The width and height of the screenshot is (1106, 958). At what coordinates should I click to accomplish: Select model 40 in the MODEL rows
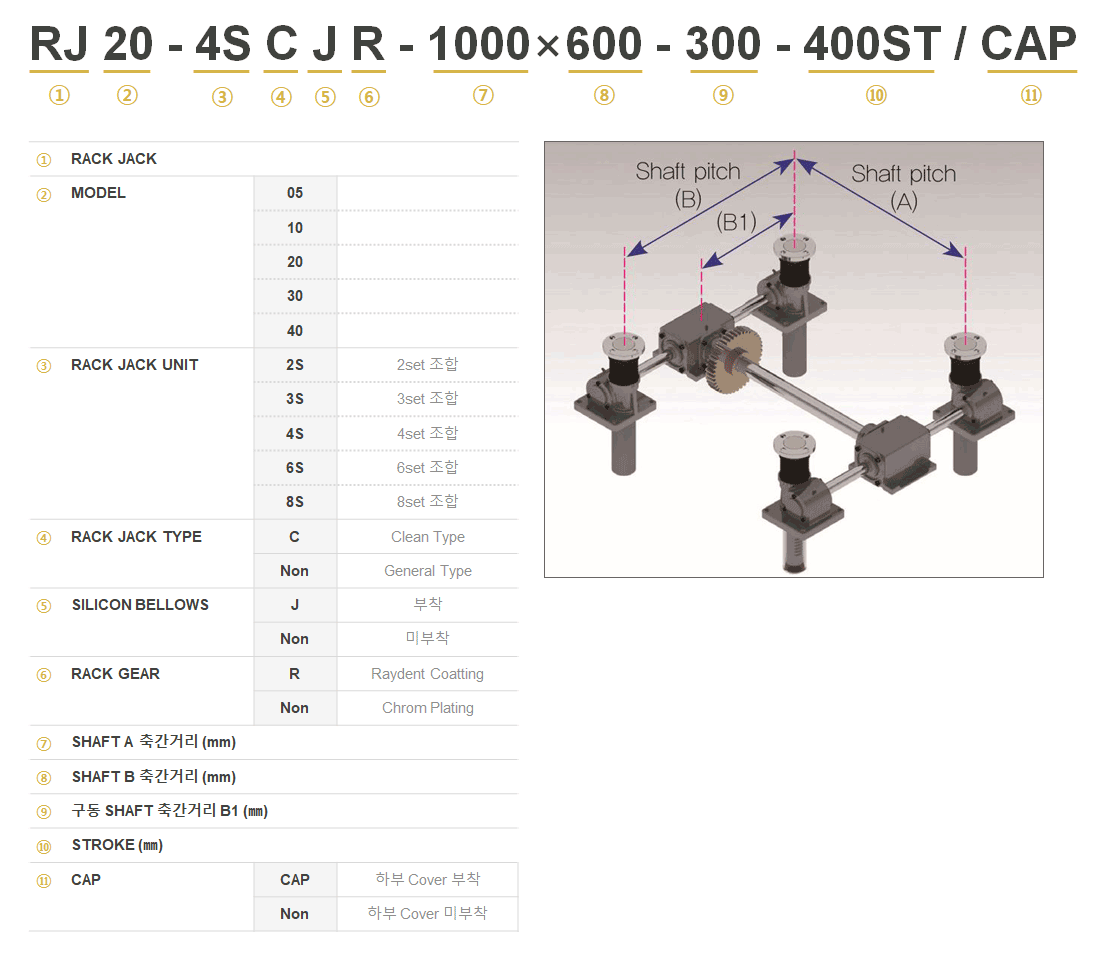click(x=295, y=331)
